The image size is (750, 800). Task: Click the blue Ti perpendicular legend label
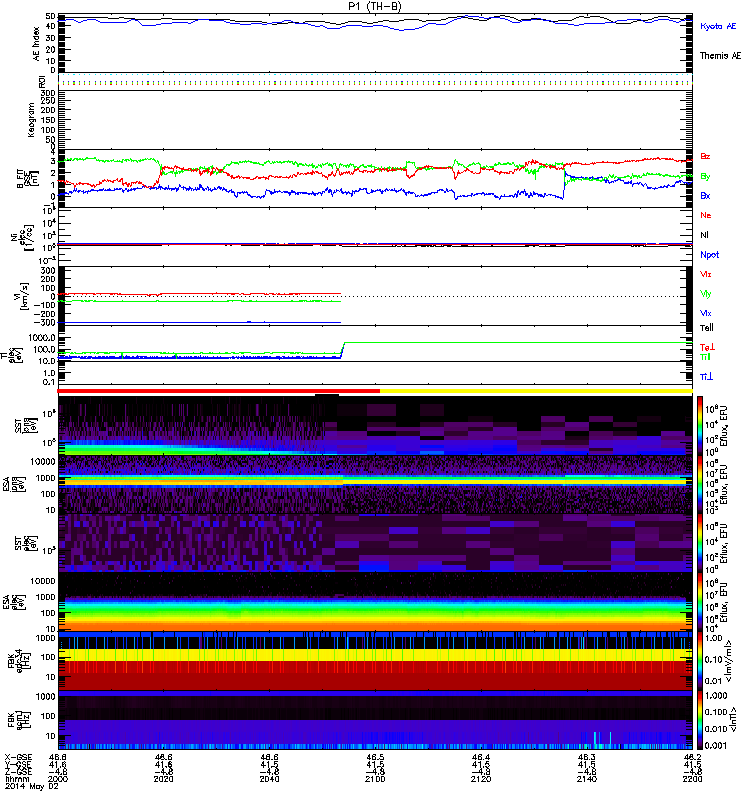click(x=706, y=377)
